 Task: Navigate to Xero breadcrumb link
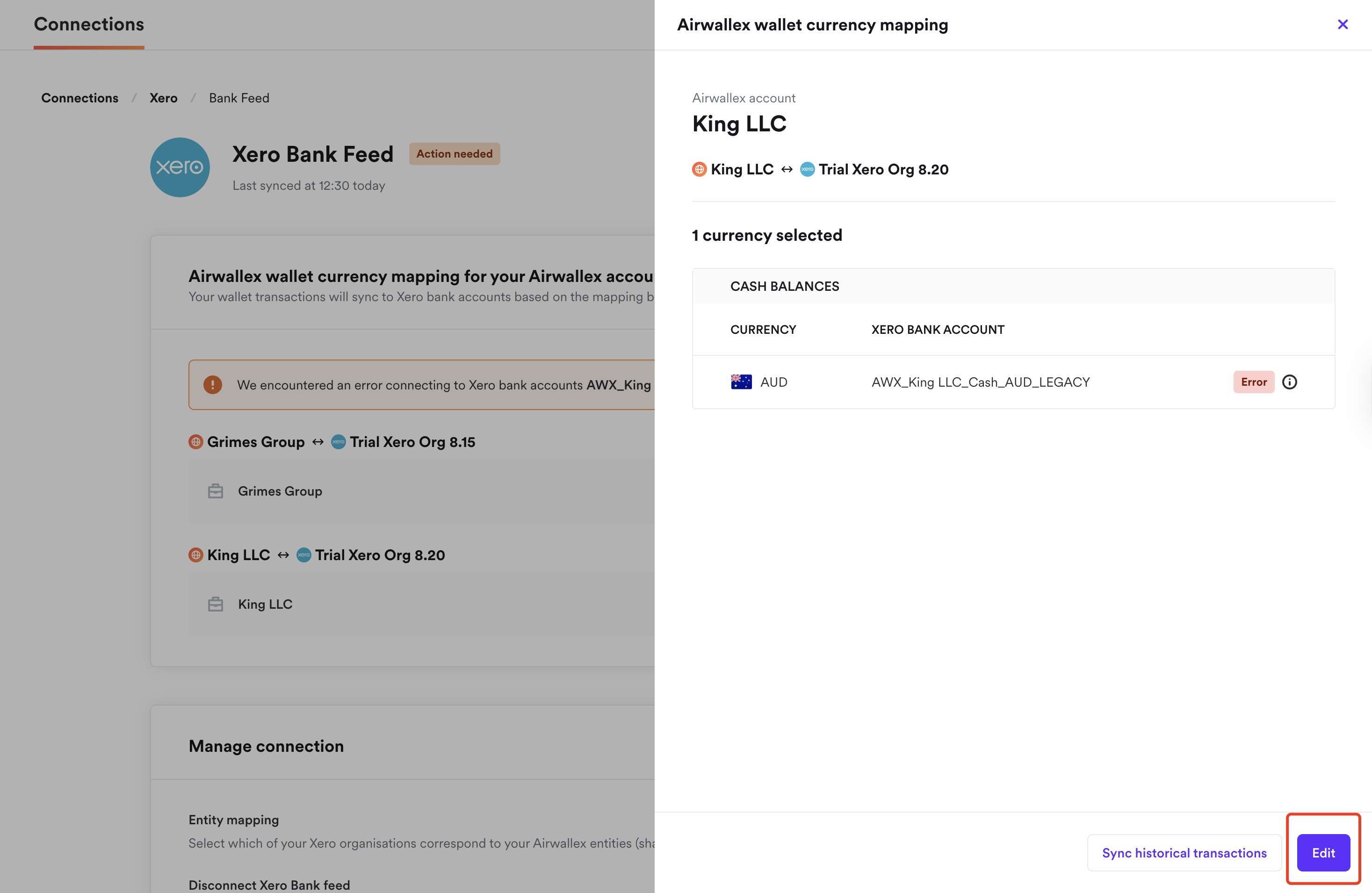coord(163,98)
